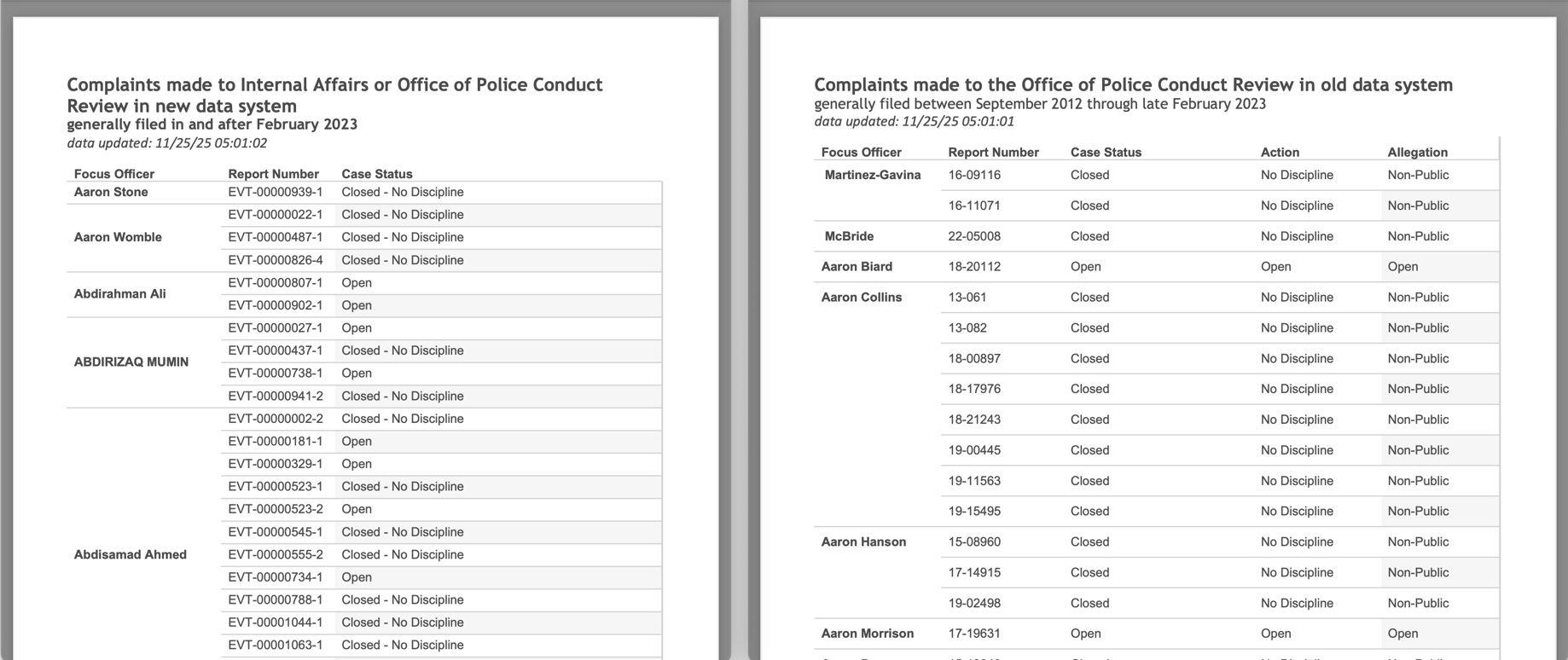The image size is (1568, 660).
Task: Select officer name Aaron Womble
Action: [x=118, y=238]
